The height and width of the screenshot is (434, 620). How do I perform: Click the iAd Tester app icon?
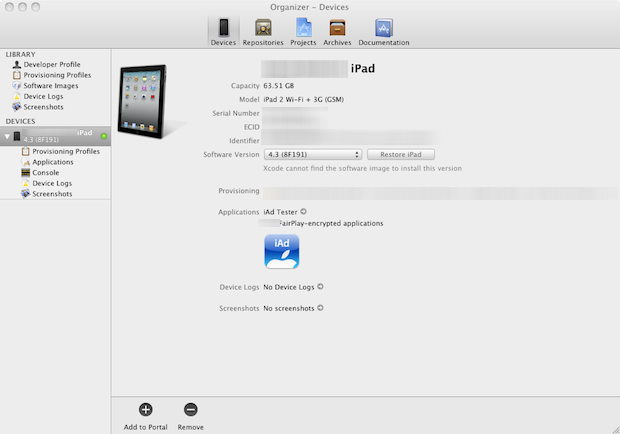[281, 252]
